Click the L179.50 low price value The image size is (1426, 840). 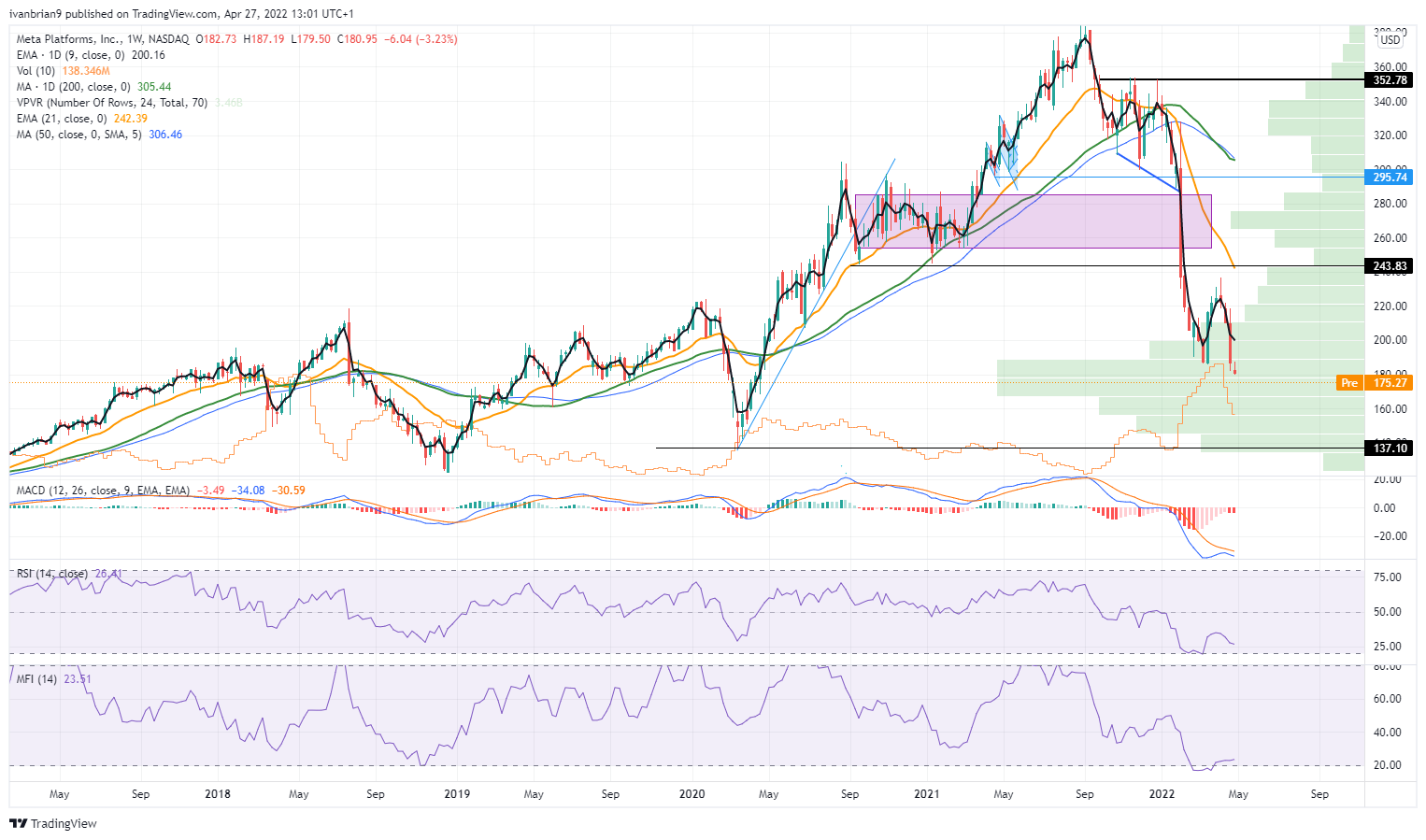(x=311, y=39)
